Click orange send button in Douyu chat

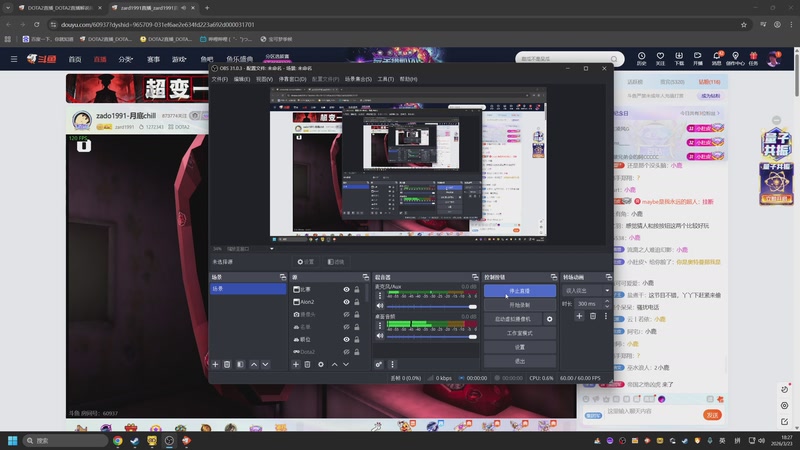(712, 415)
